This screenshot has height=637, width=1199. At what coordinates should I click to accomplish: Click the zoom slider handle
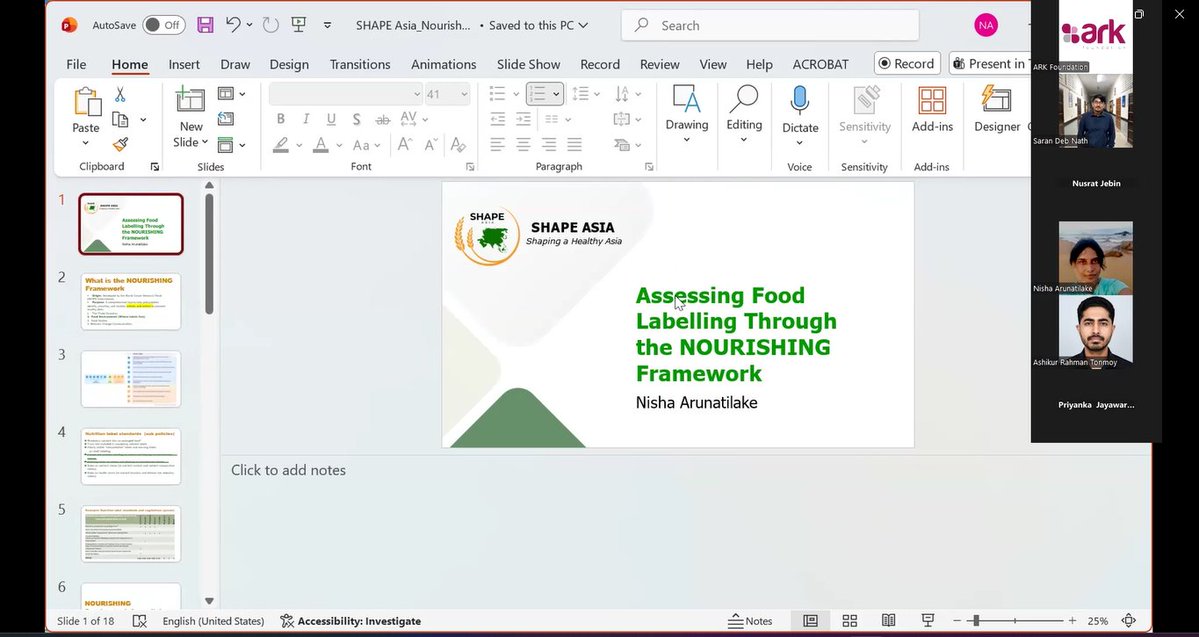(x=976, y=621)
